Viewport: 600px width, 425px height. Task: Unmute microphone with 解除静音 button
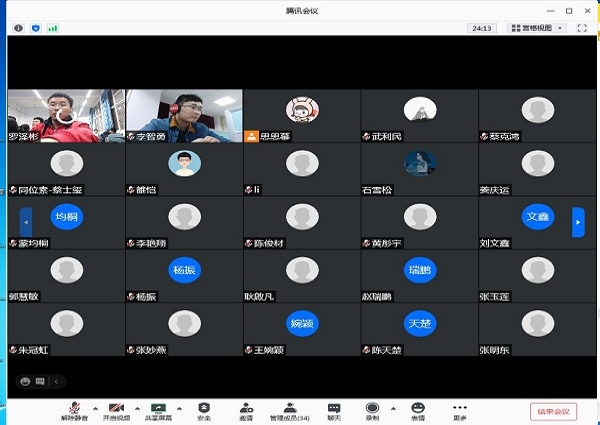tap(73, 410)
